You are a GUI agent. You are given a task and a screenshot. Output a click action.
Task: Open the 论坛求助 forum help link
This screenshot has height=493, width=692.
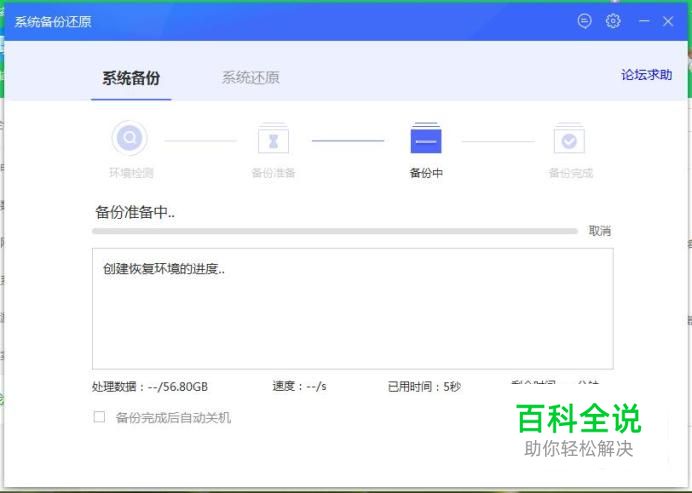[647, 75]
